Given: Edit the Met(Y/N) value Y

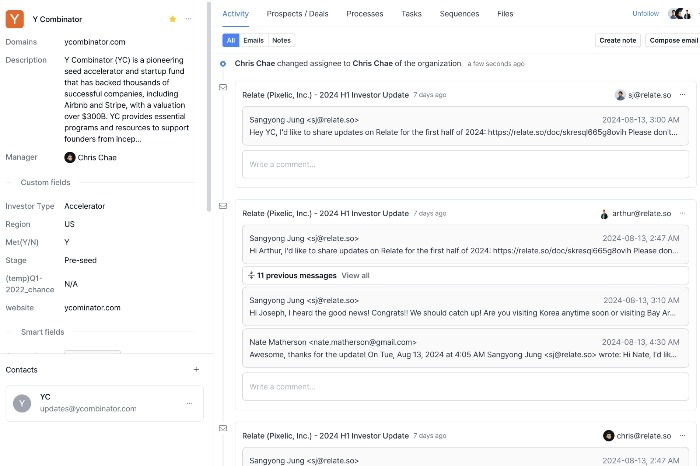Looking at the screenshot, I should pyautogui.click(x=67, y=242).
